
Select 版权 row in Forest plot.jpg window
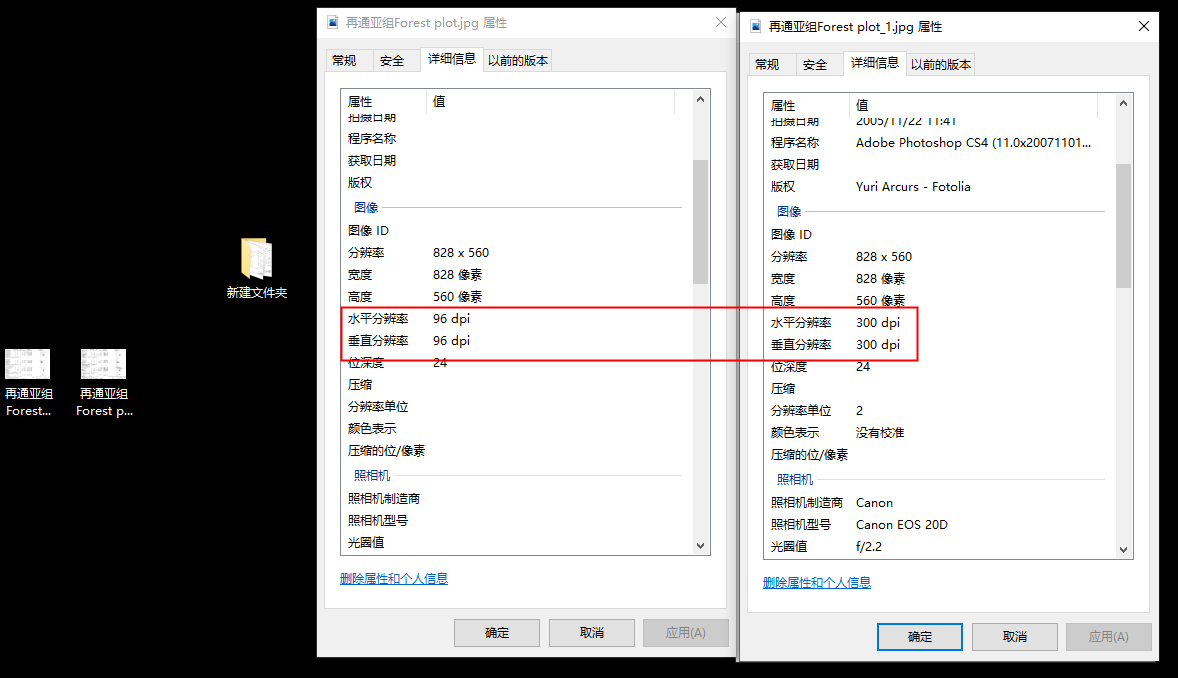[x=517, y=183]
